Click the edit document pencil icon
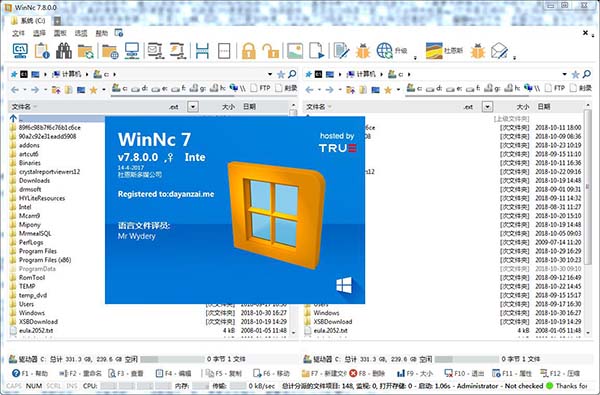This screenshot has width=600, height=395. coord(341,51)
